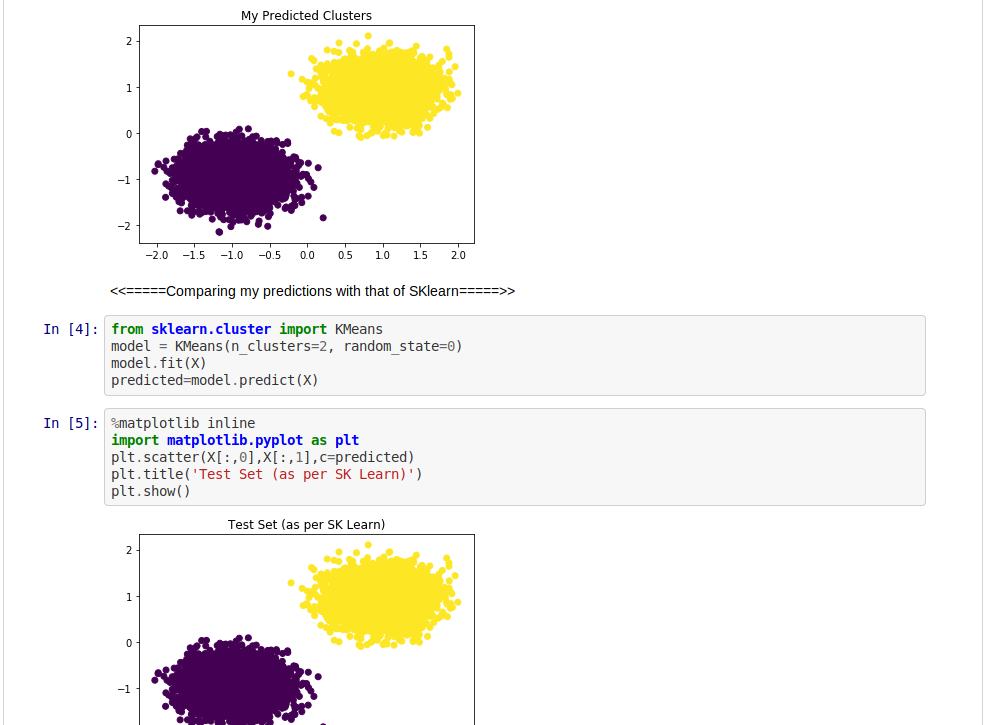Click the plt.scatter code line
The width and height of the screenshot is (996, 725).
[262, 457]
